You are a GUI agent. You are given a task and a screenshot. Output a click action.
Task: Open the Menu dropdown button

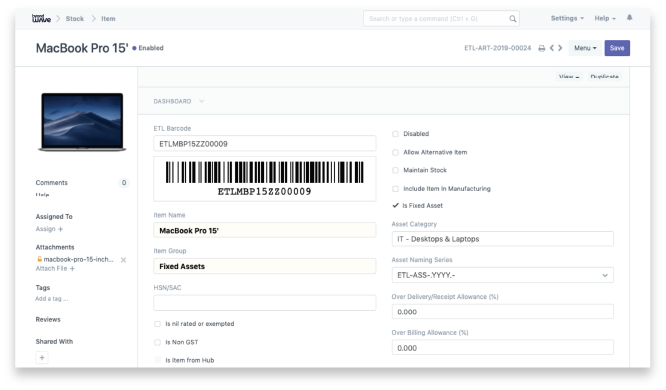click(x=585, y=48)
